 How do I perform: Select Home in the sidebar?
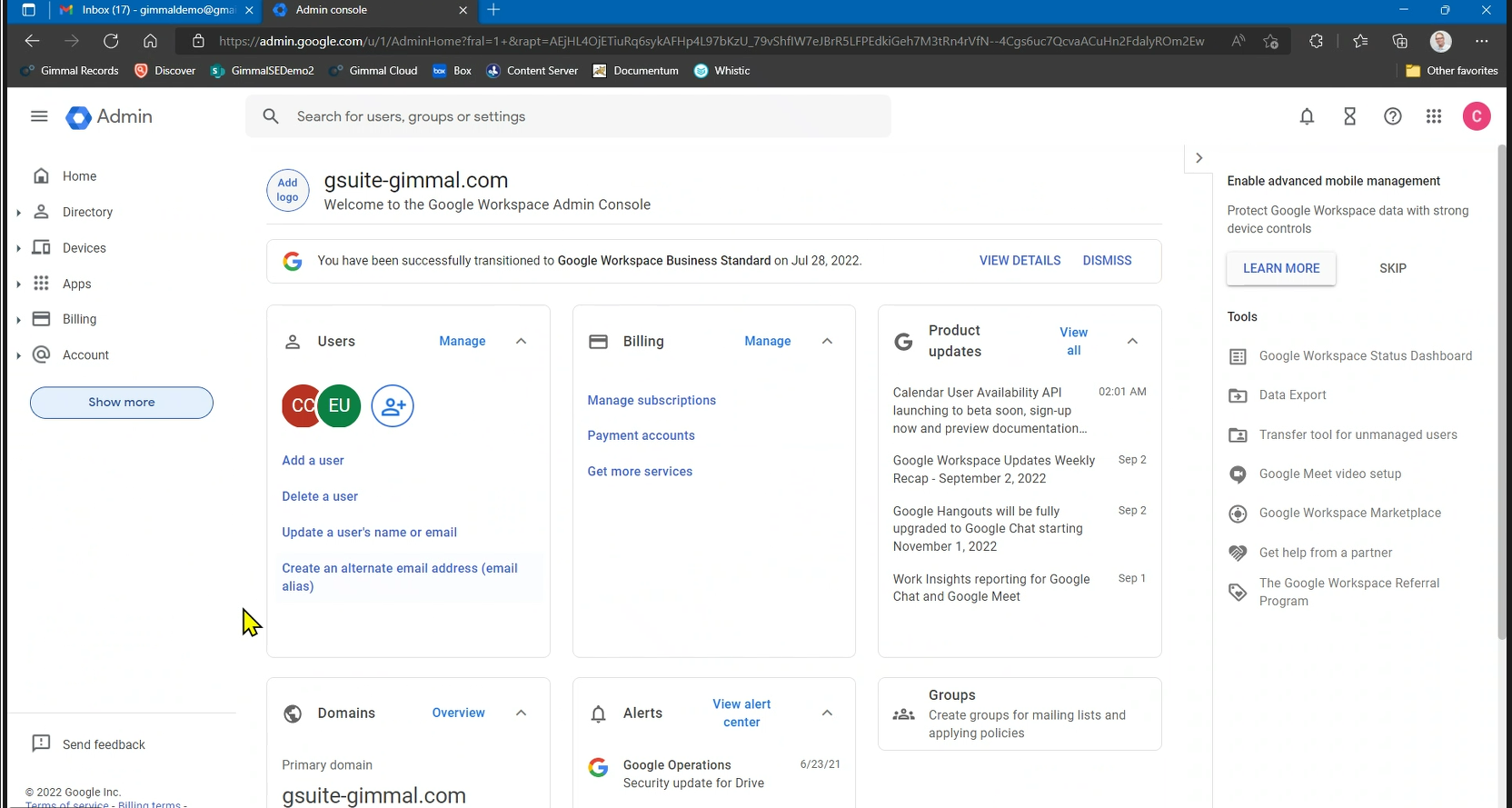tap(79, 176)
